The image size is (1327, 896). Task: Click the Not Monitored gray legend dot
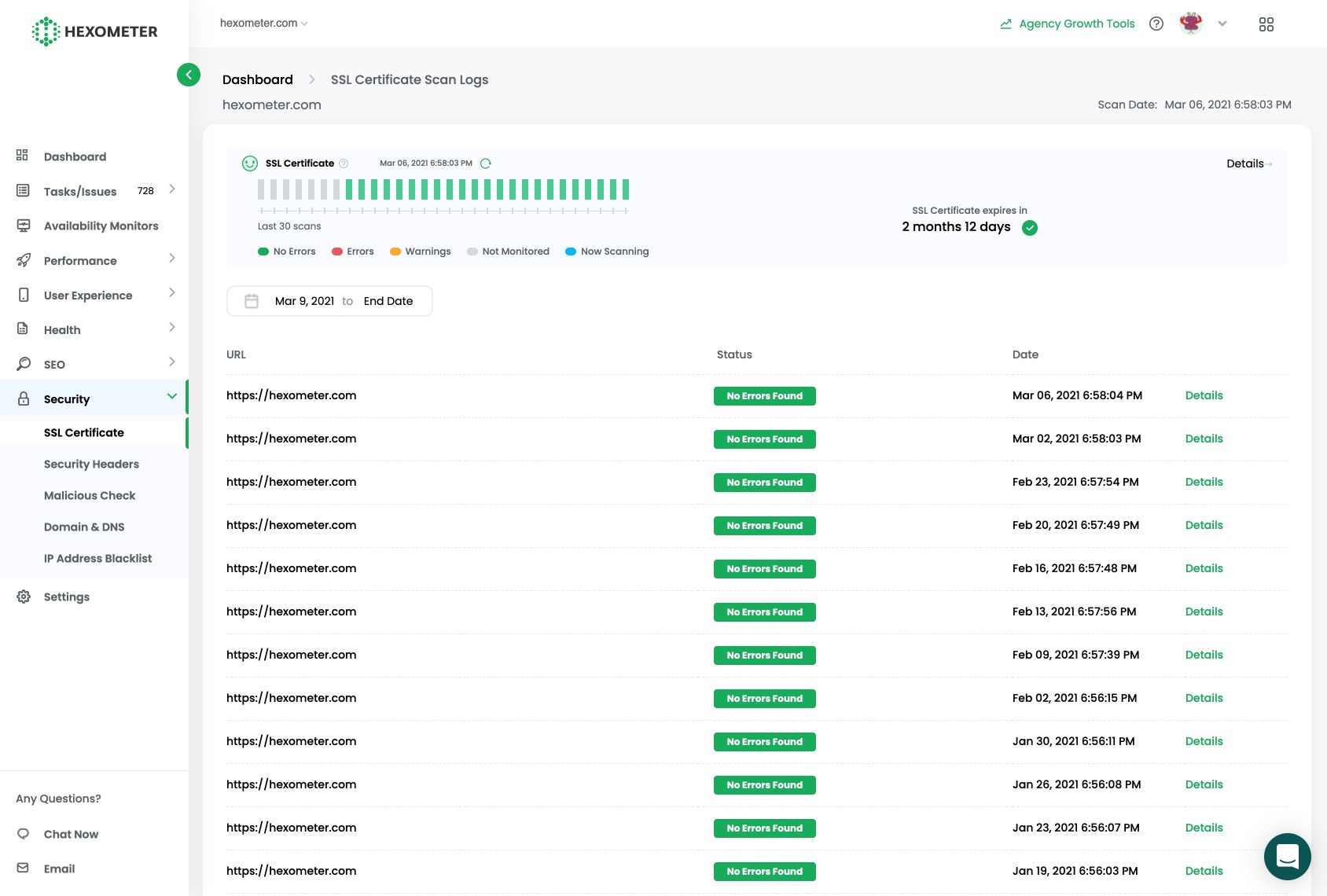pos(472,252)
